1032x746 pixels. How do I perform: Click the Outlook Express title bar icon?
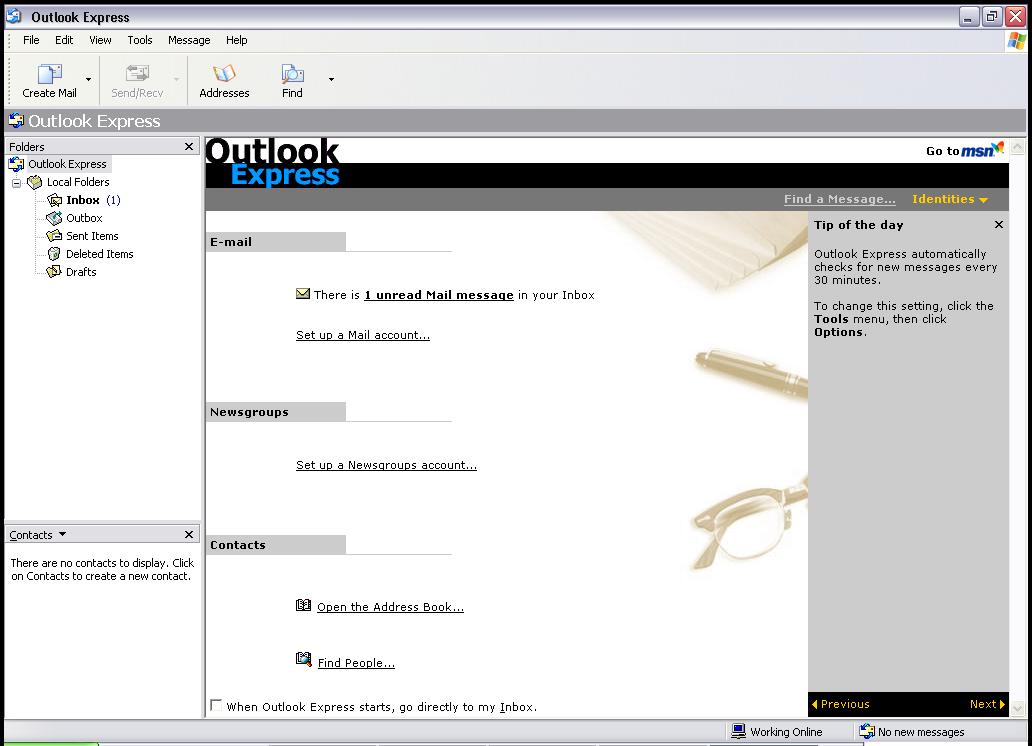coord(14,16)
